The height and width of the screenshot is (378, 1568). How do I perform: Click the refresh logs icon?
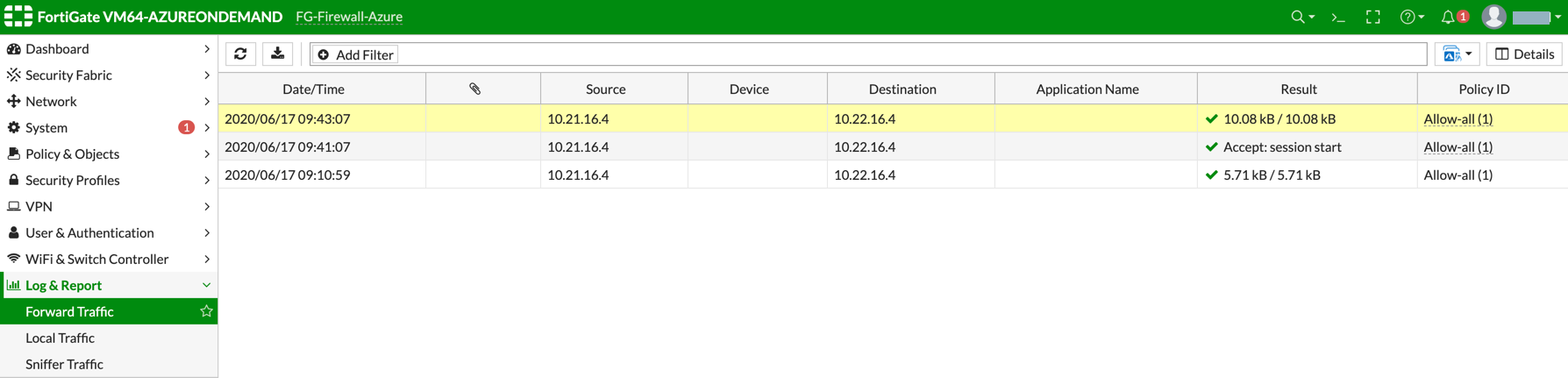(240, 54)
